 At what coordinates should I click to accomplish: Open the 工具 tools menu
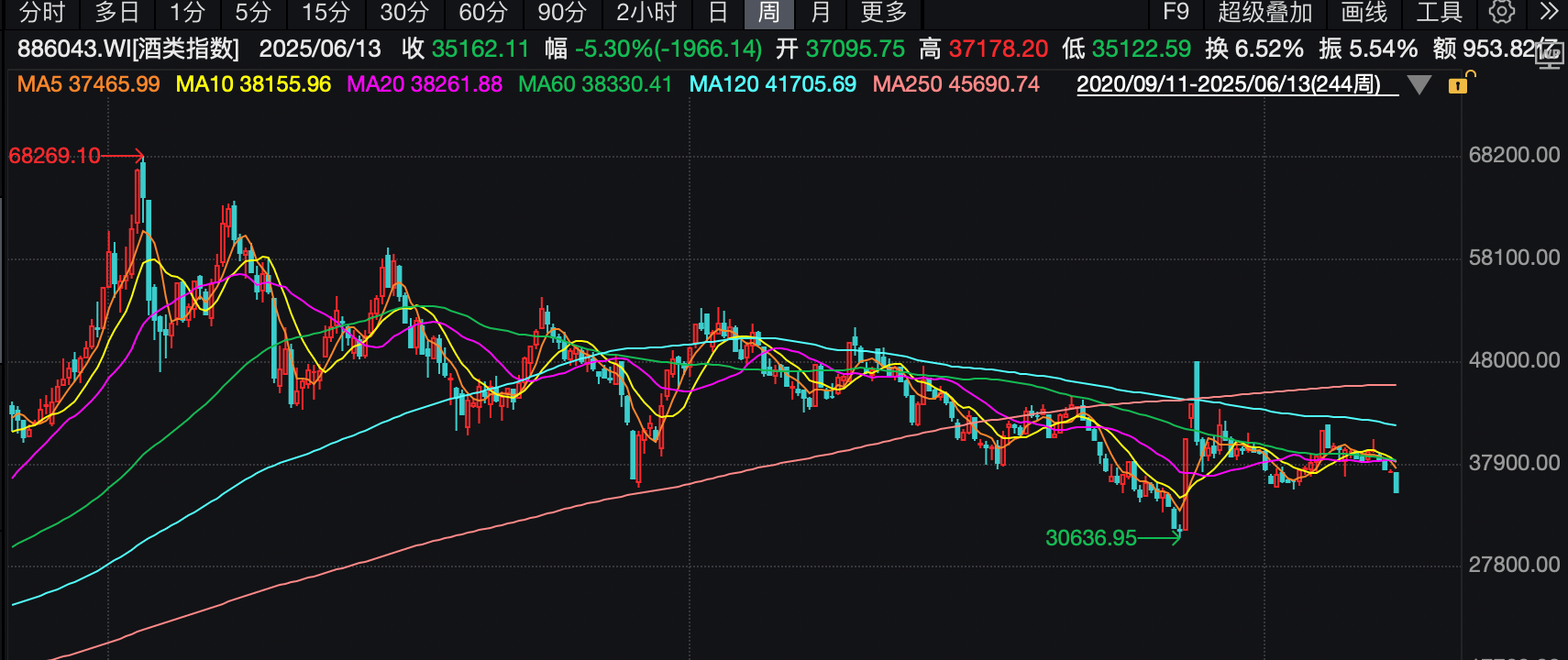pos(1439,12)
